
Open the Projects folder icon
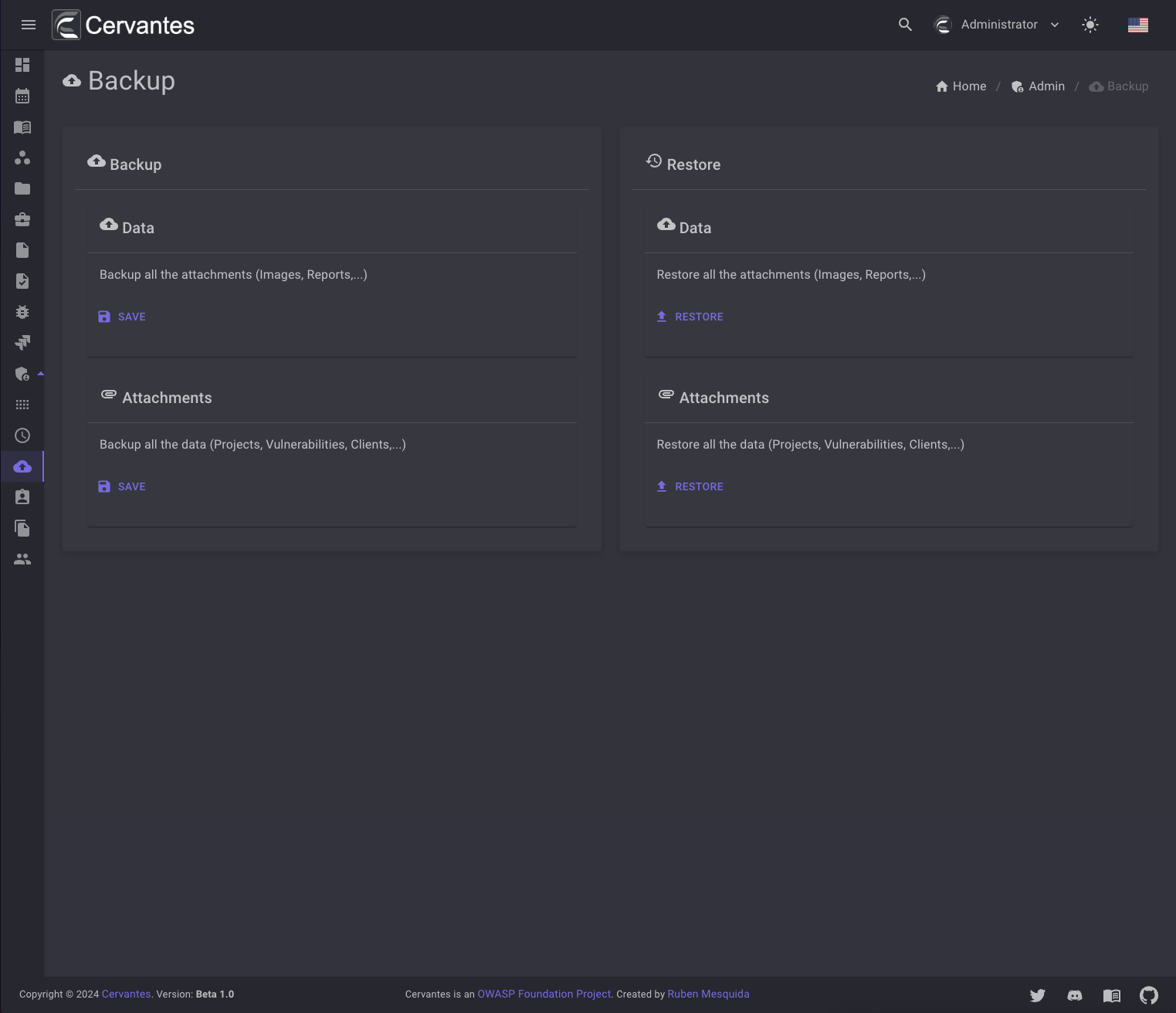click(22, 188)
